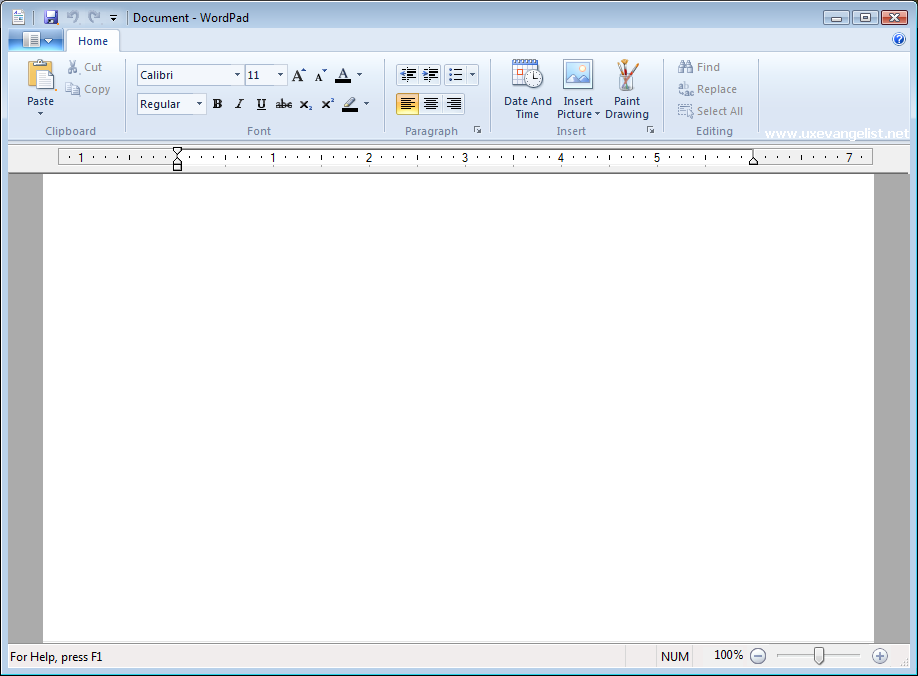Select the Home ribbon tab
This screenshot has height=676, width=918.
[93, 41]
